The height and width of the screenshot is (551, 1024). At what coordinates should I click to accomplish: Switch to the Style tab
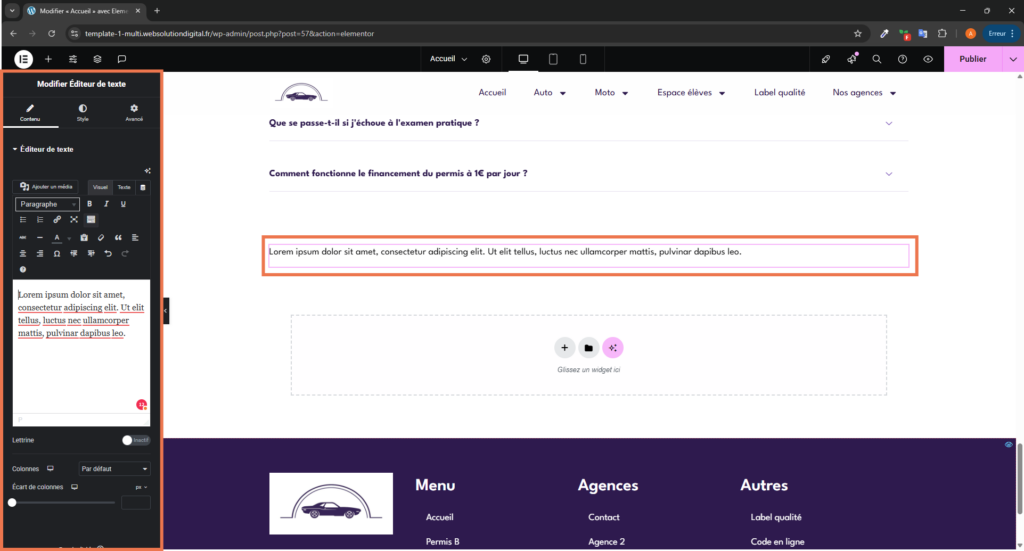82,112
